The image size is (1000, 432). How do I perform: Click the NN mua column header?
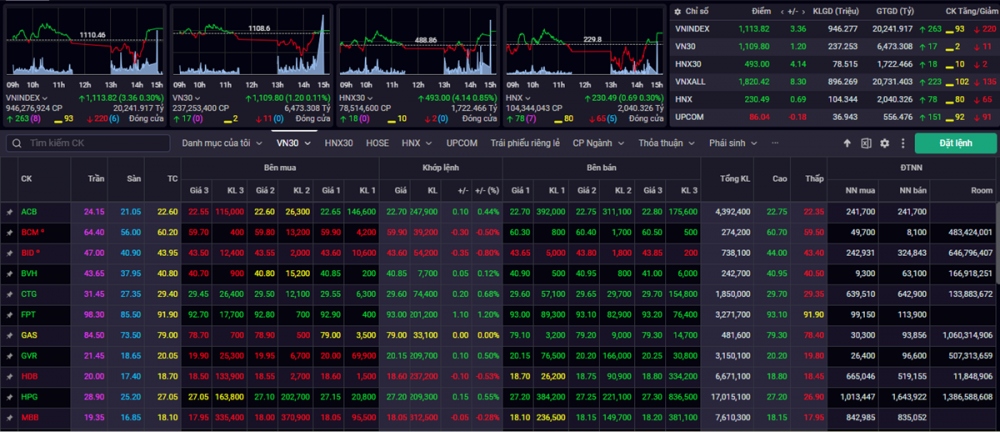click(x=852, y=190)
